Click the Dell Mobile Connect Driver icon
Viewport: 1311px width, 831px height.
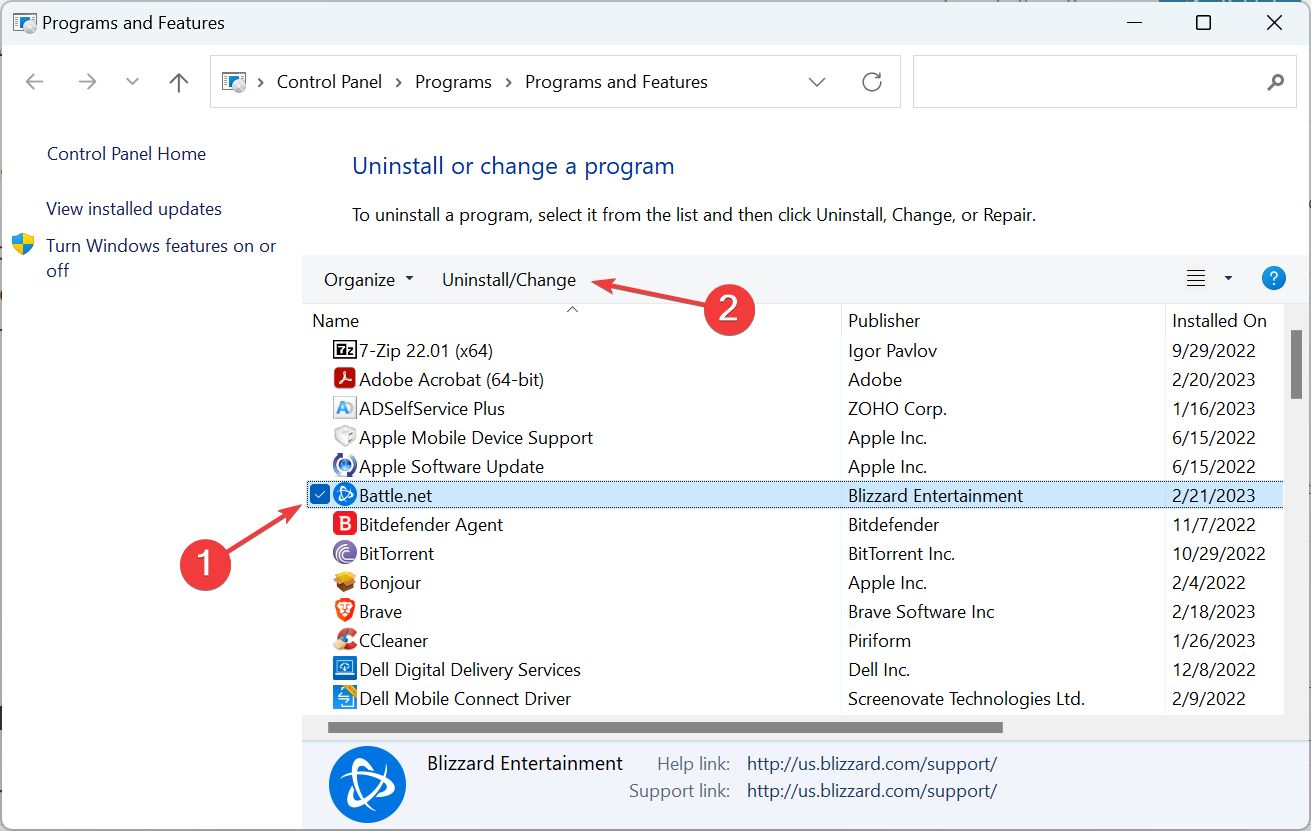point(344,698)
